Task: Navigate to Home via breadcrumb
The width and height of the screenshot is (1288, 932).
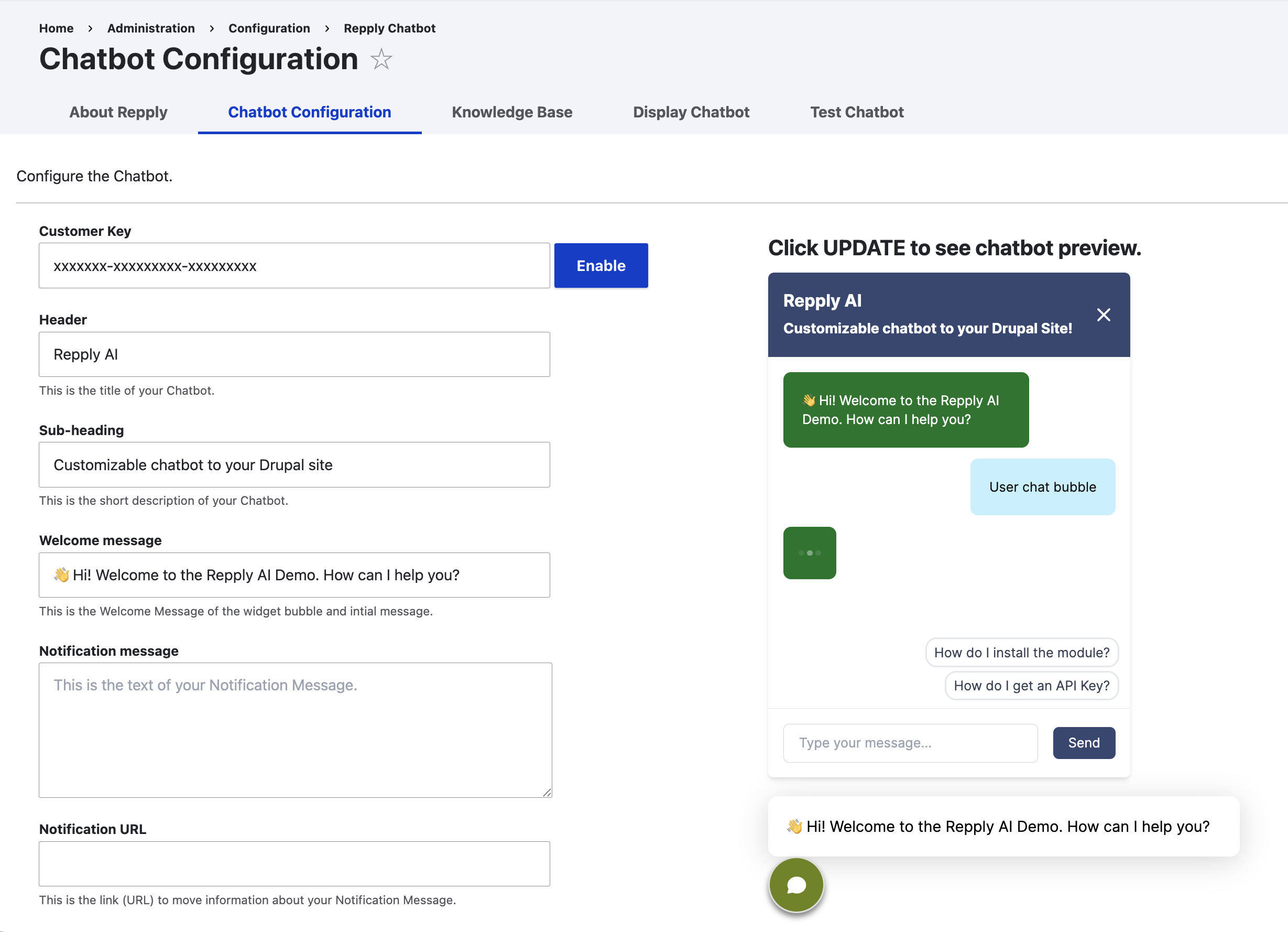Action: click(56, 28)
